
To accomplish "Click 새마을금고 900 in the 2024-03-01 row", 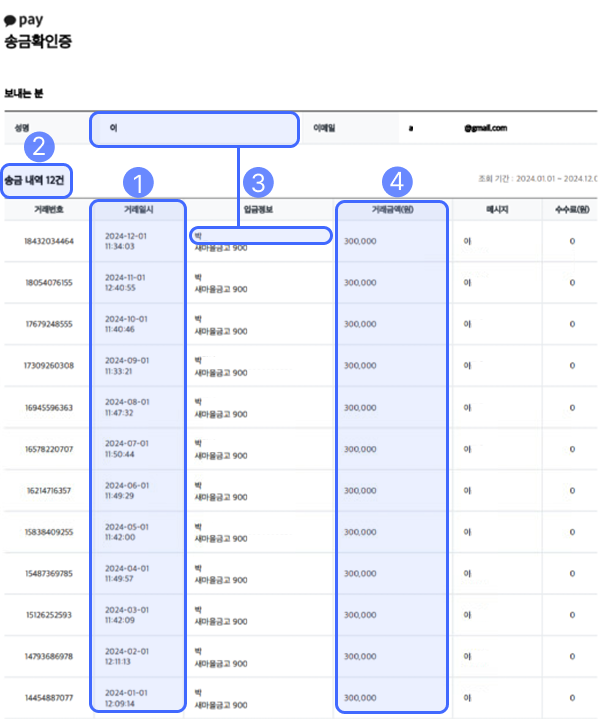I will tap(221, 621).
